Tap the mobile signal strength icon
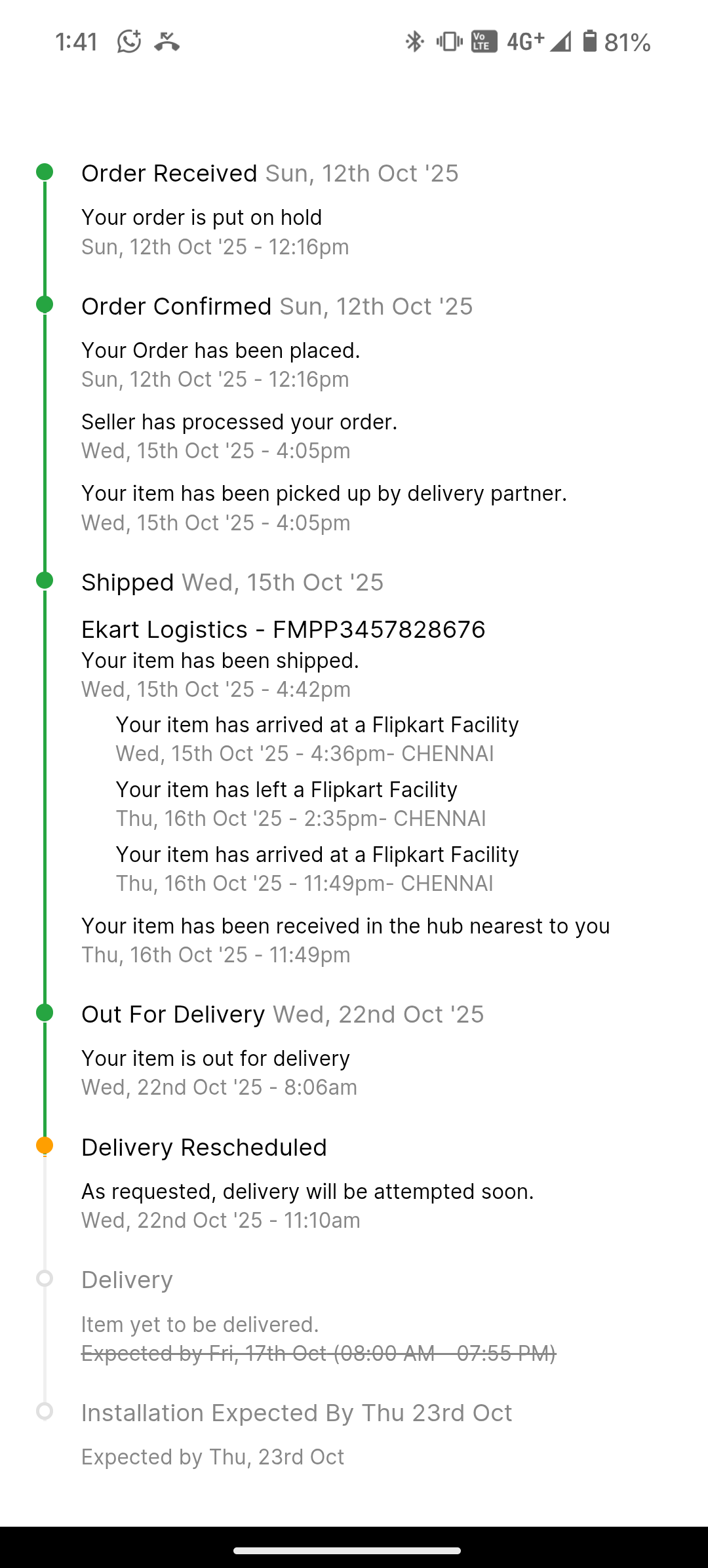This screenshot has height=1568, width=708. (560, 42)
